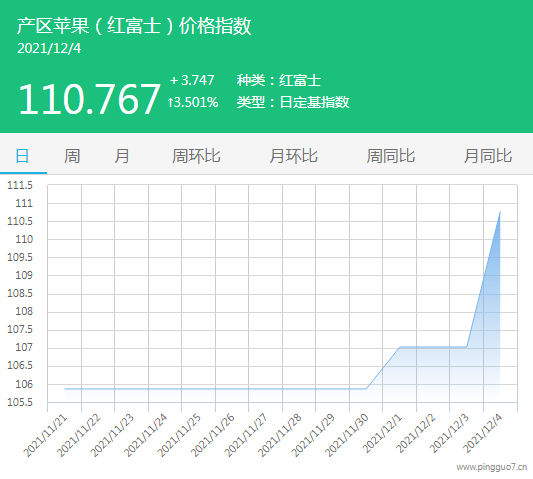Viewport: 533px width, 479px height.
Task: Click the +3.747 change value
Action: (192, 81)
